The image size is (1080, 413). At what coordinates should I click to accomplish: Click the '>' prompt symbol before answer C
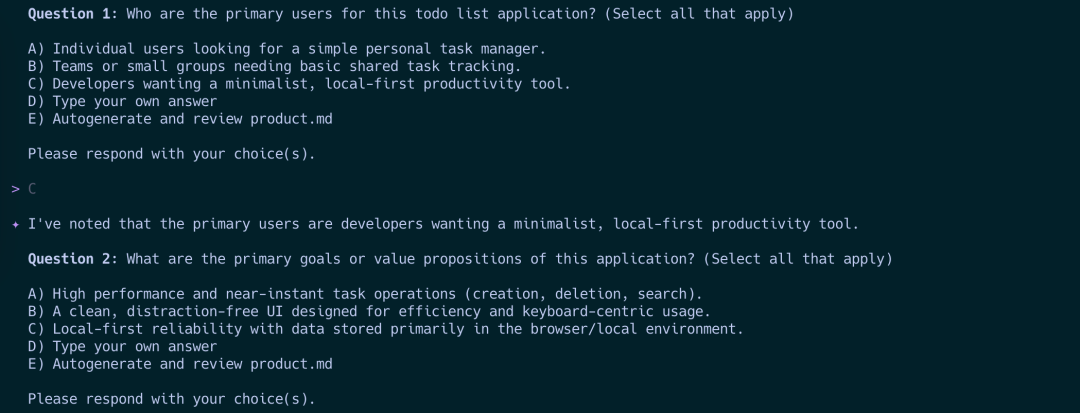click(15, 189)
